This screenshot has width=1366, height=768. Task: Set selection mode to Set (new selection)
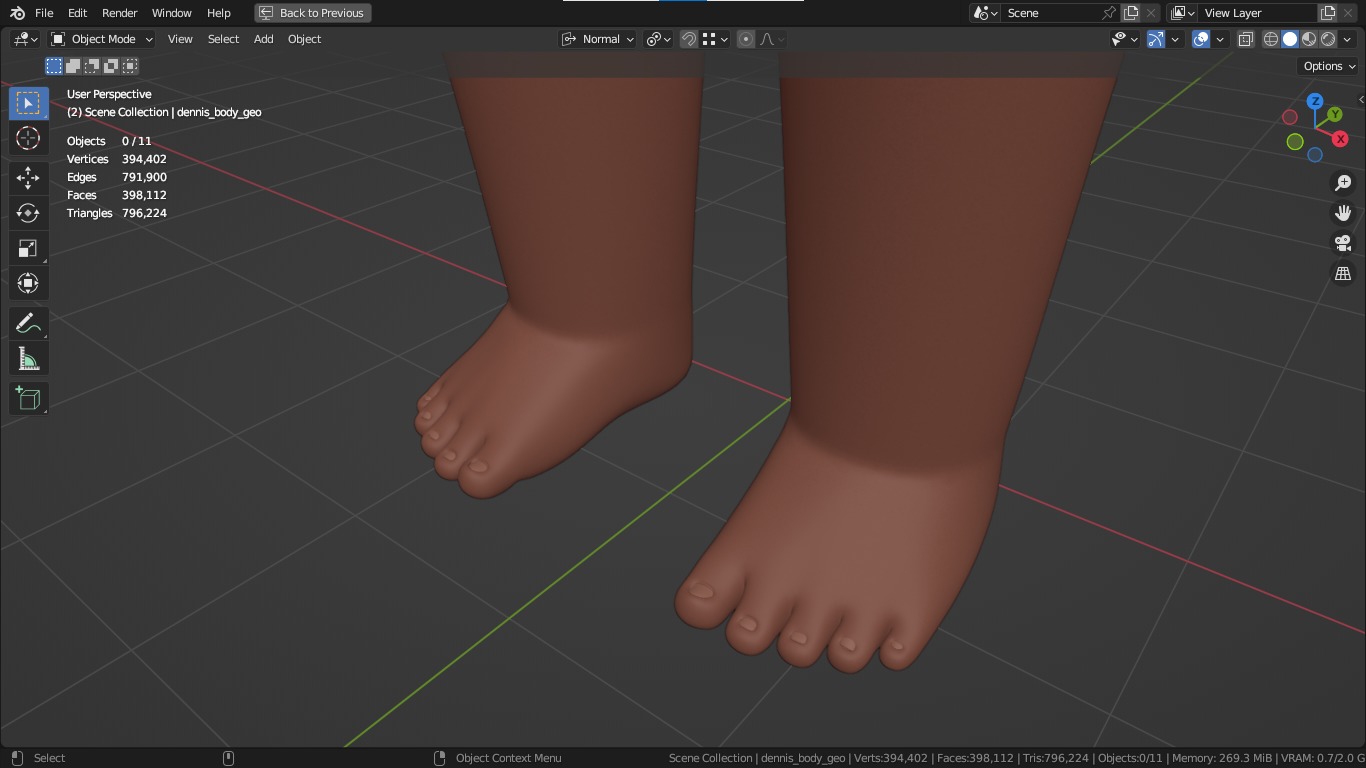tap(54, 66)
